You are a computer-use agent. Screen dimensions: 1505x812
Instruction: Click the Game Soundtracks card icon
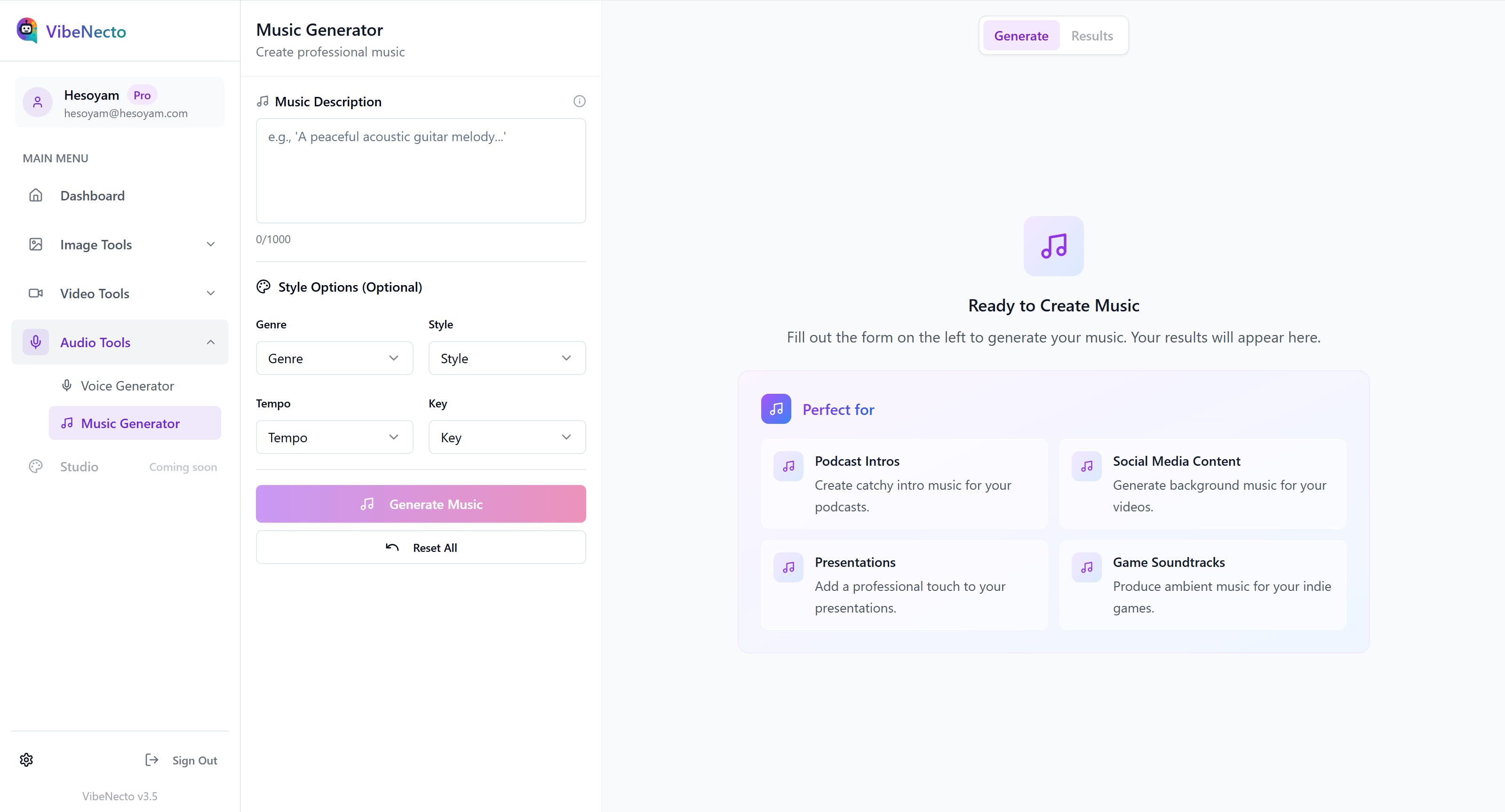[1086, 567]
